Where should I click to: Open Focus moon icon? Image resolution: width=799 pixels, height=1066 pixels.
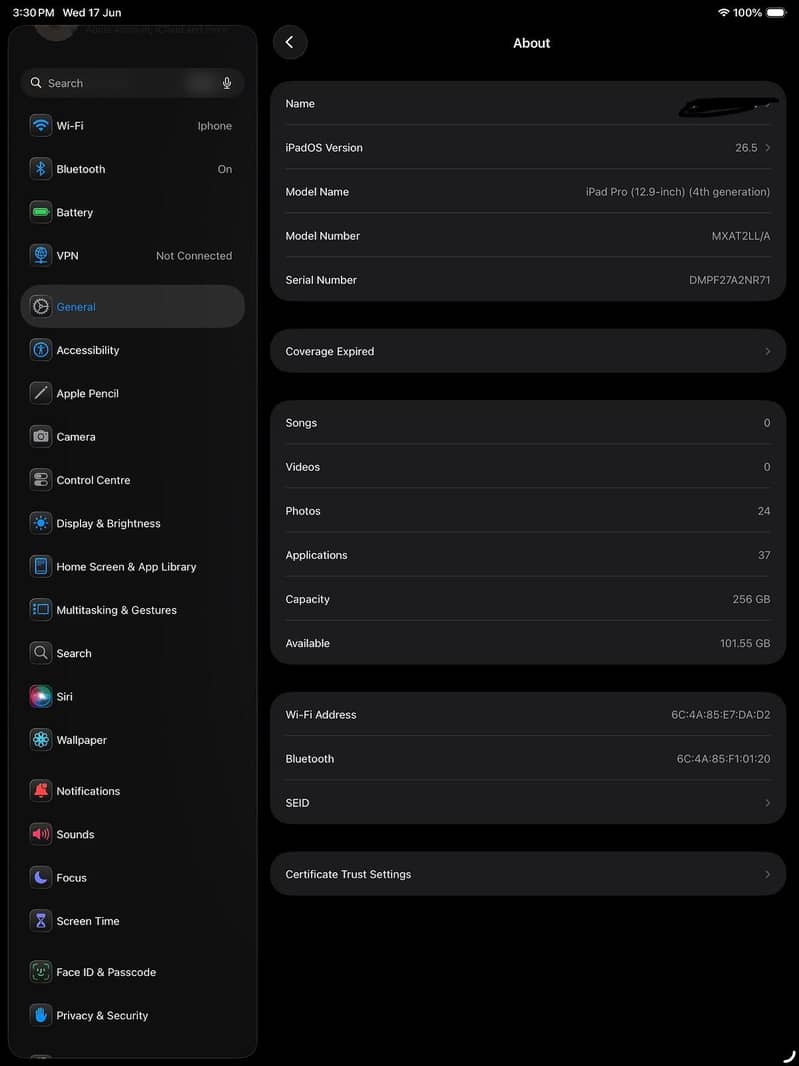pyautogui.click(x=41, y=878)
